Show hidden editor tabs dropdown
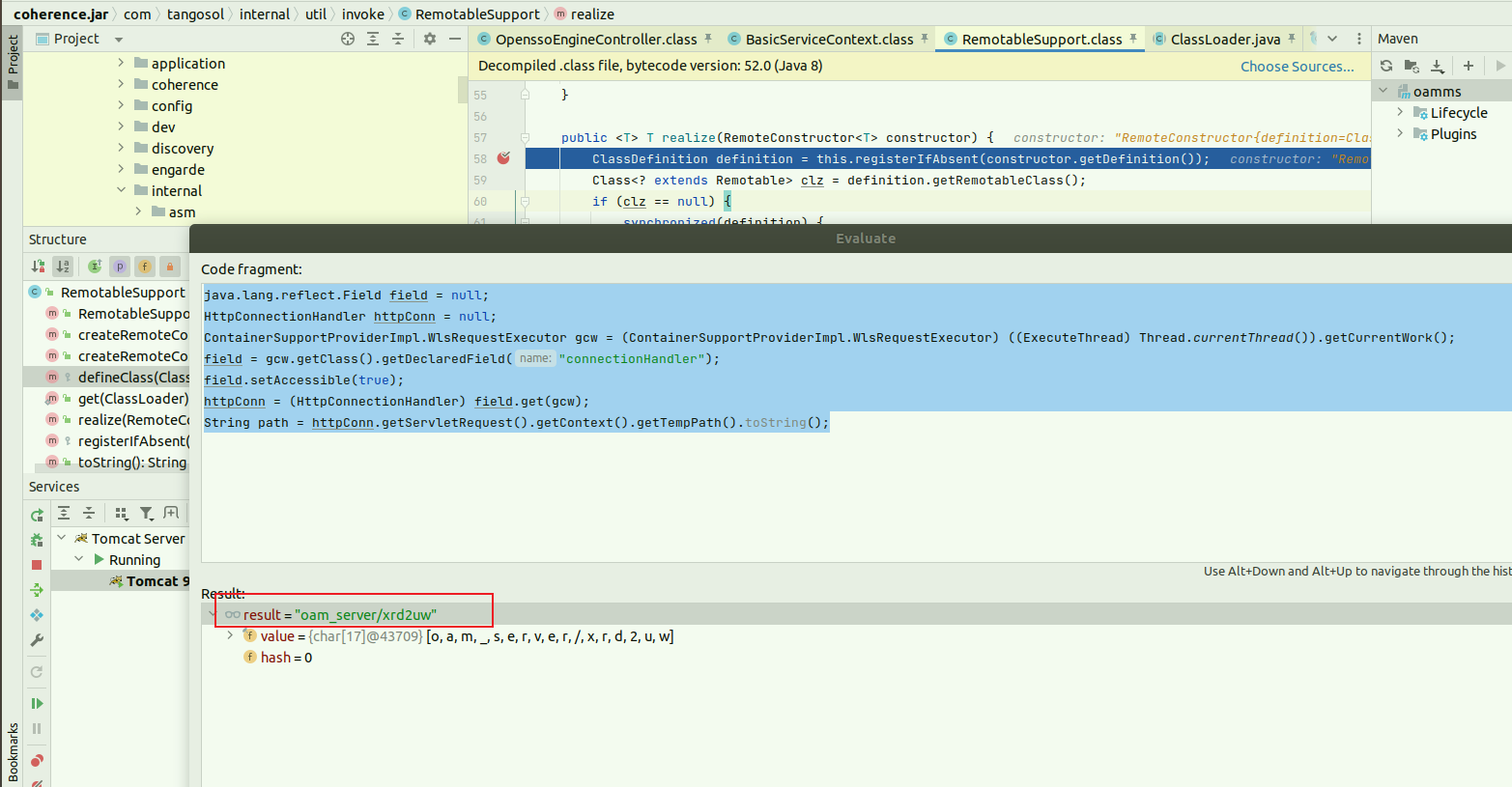 [1332, 39]
